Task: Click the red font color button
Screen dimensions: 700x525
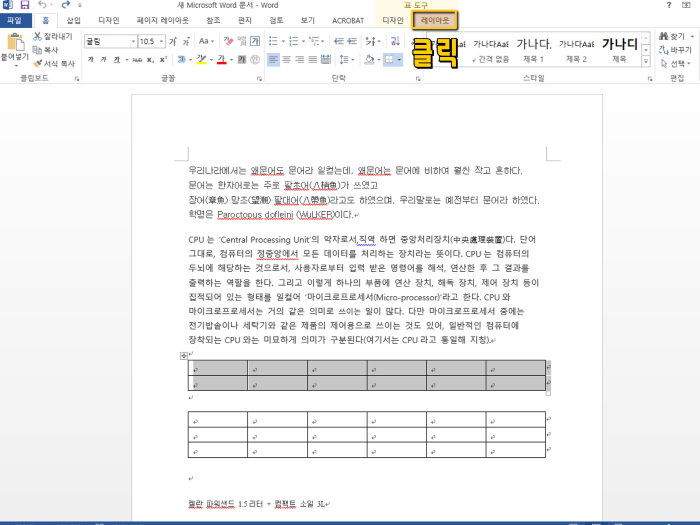Action: coord(221,59)
